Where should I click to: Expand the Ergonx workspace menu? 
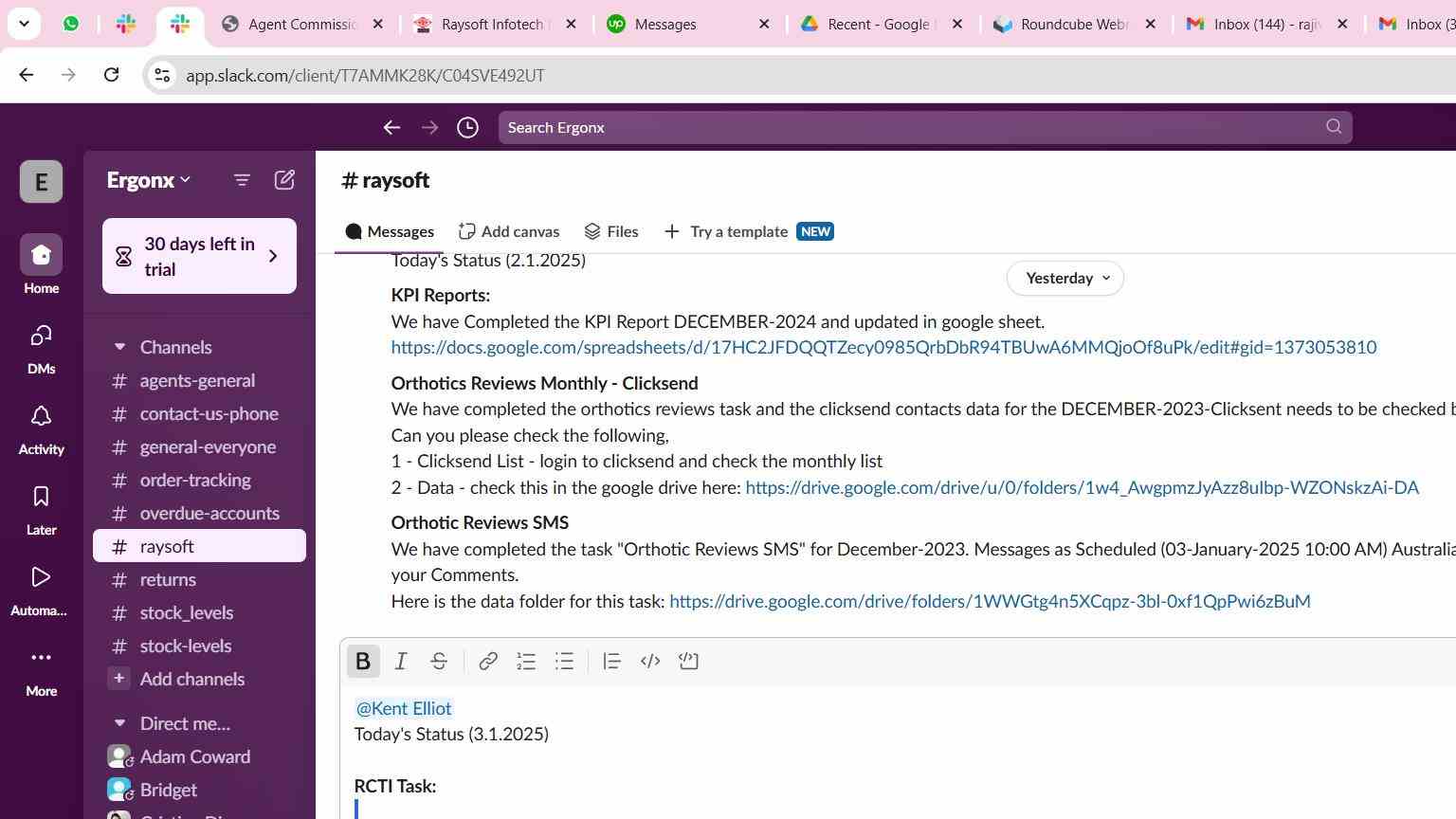tap(149, 180)
